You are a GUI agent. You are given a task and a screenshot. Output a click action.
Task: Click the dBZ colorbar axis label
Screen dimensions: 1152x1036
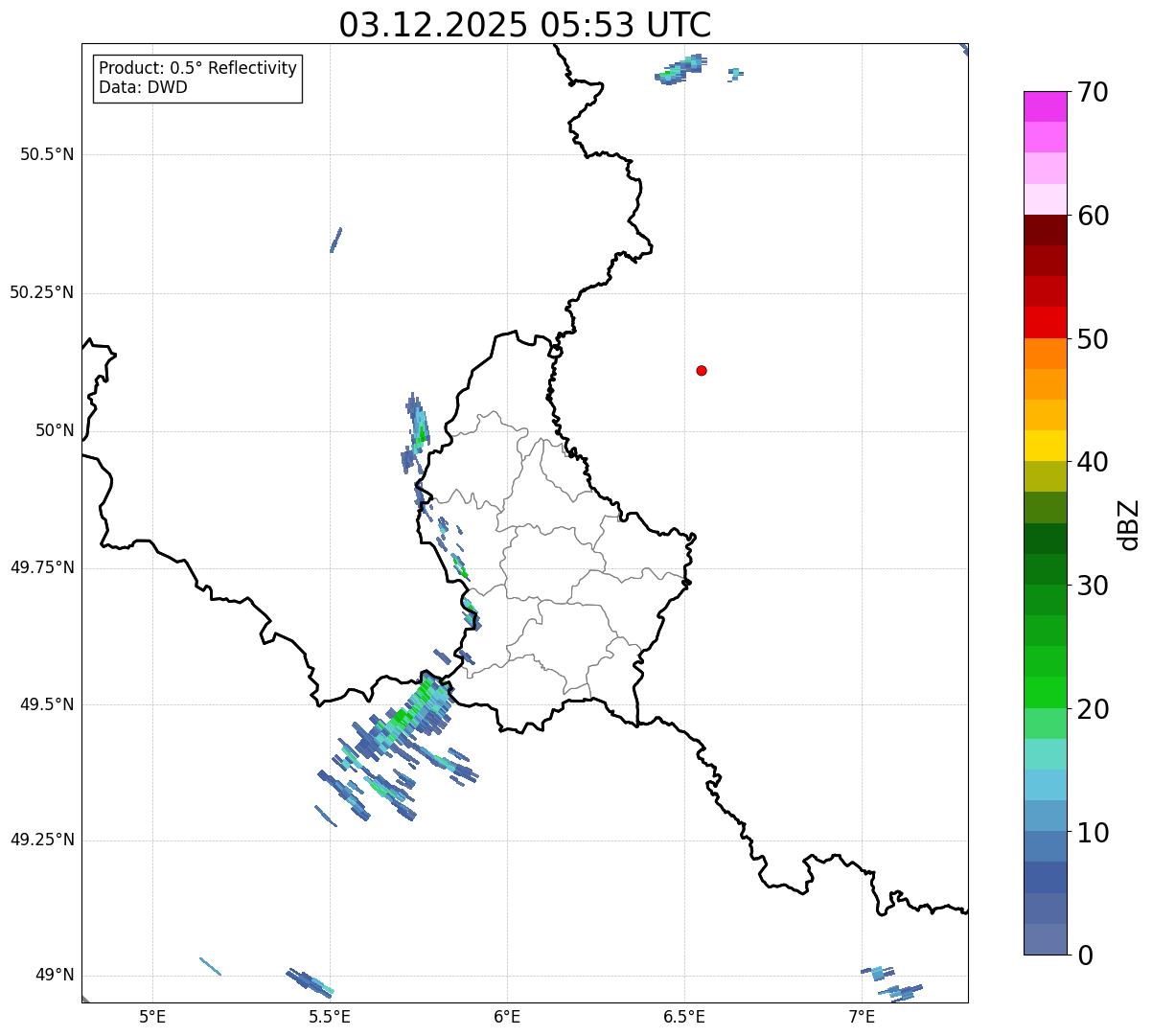1130,523
